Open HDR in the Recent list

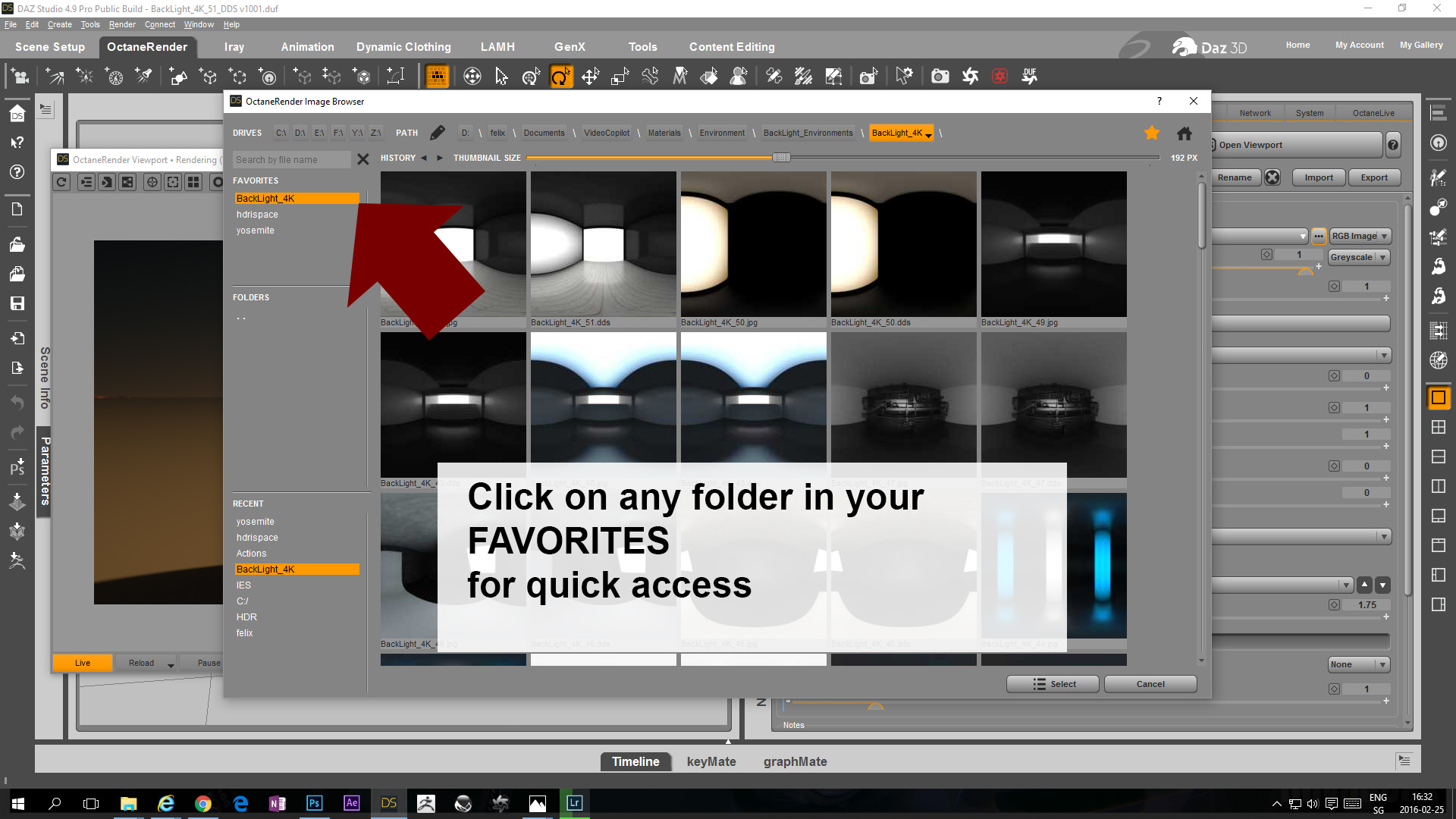[x=246, y=617]
